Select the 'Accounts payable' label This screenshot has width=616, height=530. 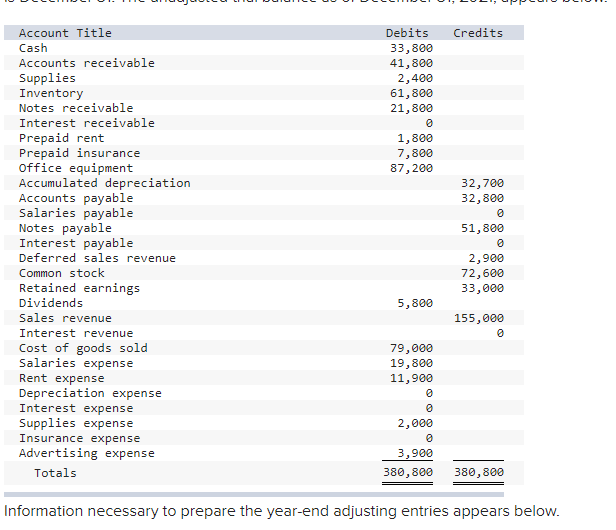click(76, 198)
